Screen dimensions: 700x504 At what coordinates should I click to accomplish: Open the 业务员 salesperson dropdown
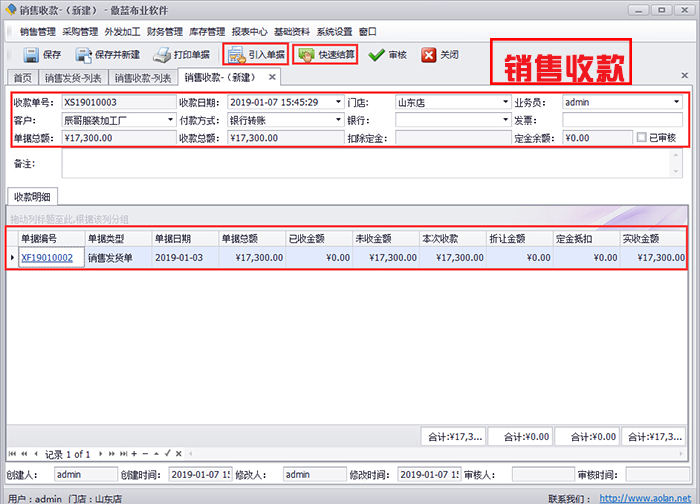[x=676, y=102]
